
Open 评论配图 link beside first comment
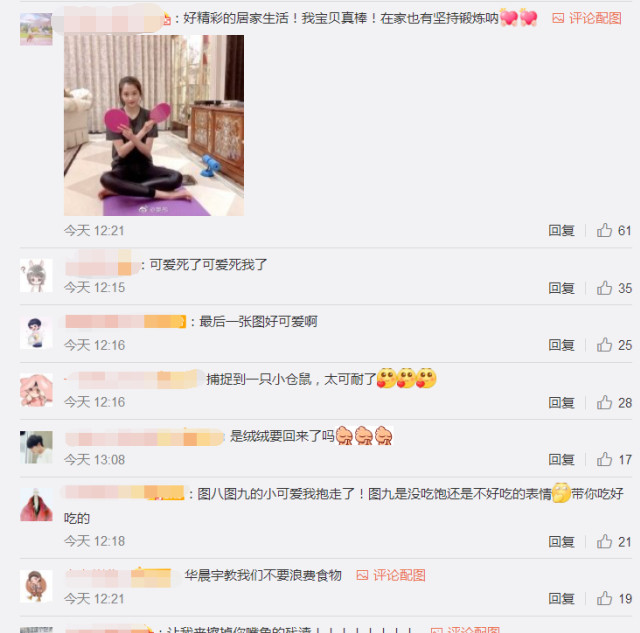click(587, 18)
